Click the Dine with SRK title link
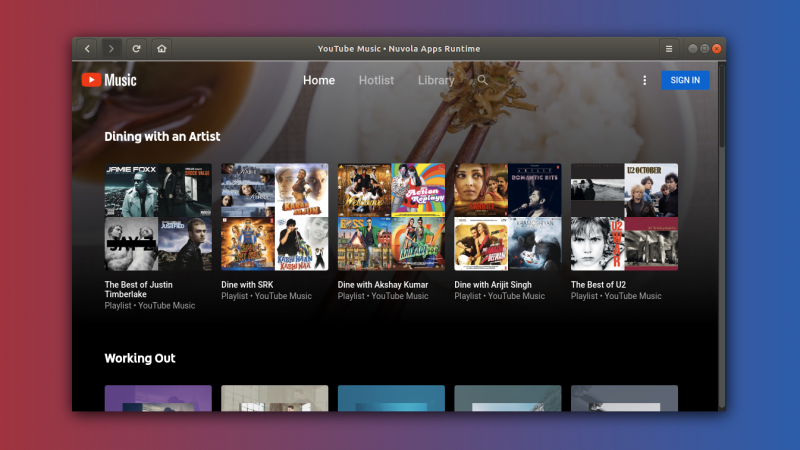The height and width of the screenshot is (450, 800). point(247,285)
